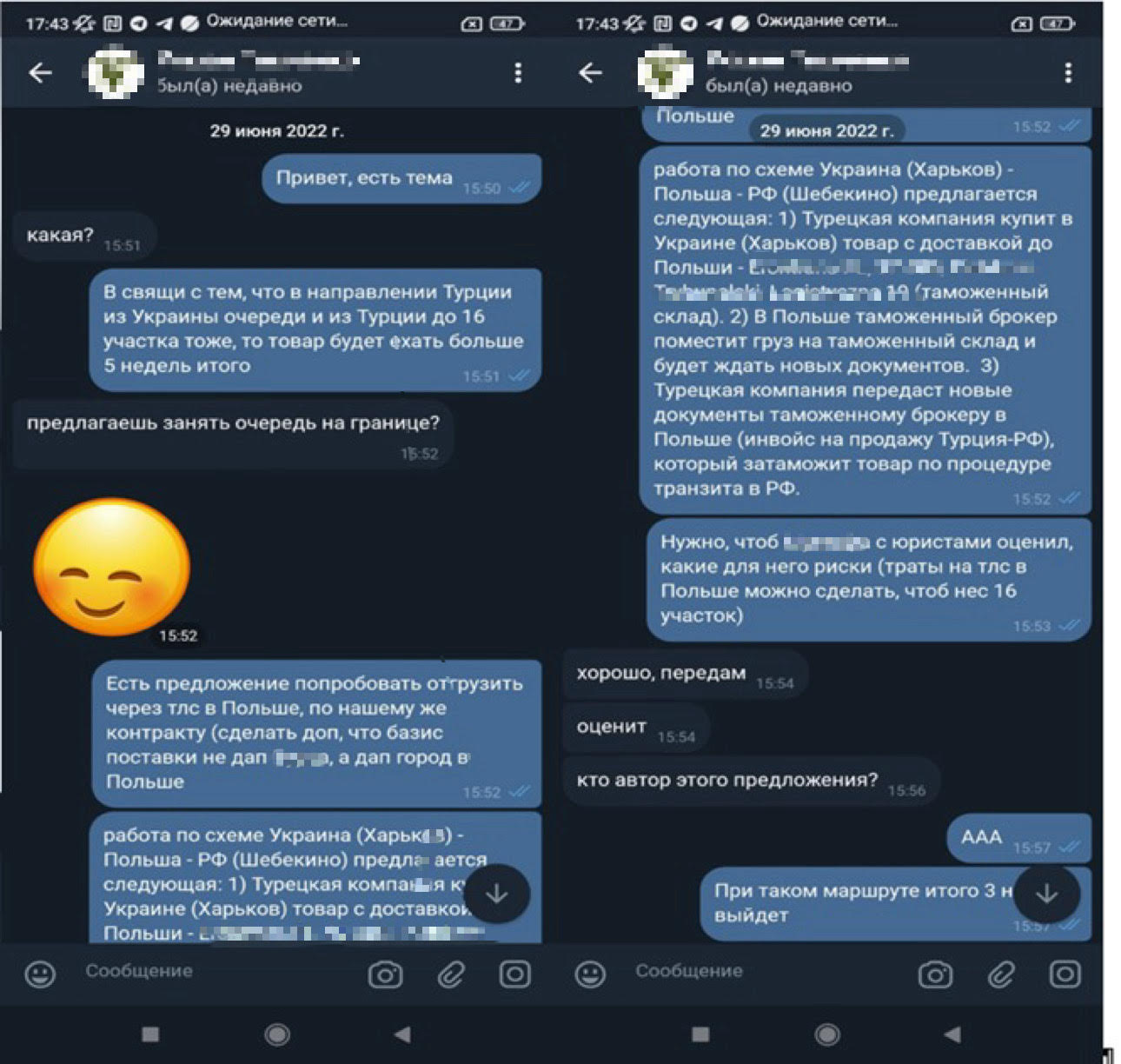Open emoji picker in left chat

click(40, 974)
